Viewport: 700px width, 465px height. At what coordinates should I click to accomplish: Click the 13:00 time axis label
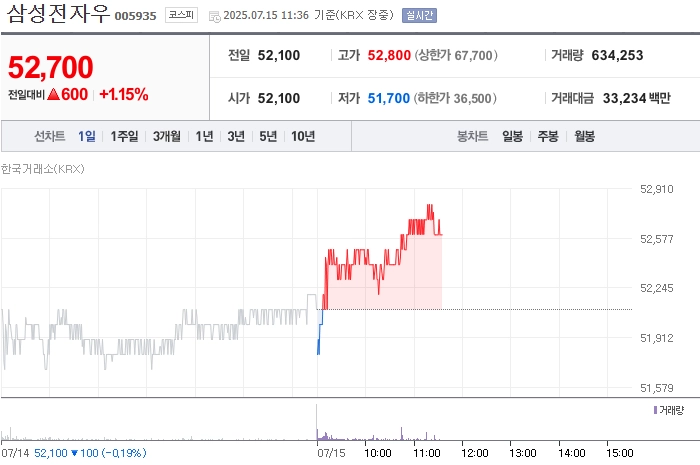[x=523, y=453]
